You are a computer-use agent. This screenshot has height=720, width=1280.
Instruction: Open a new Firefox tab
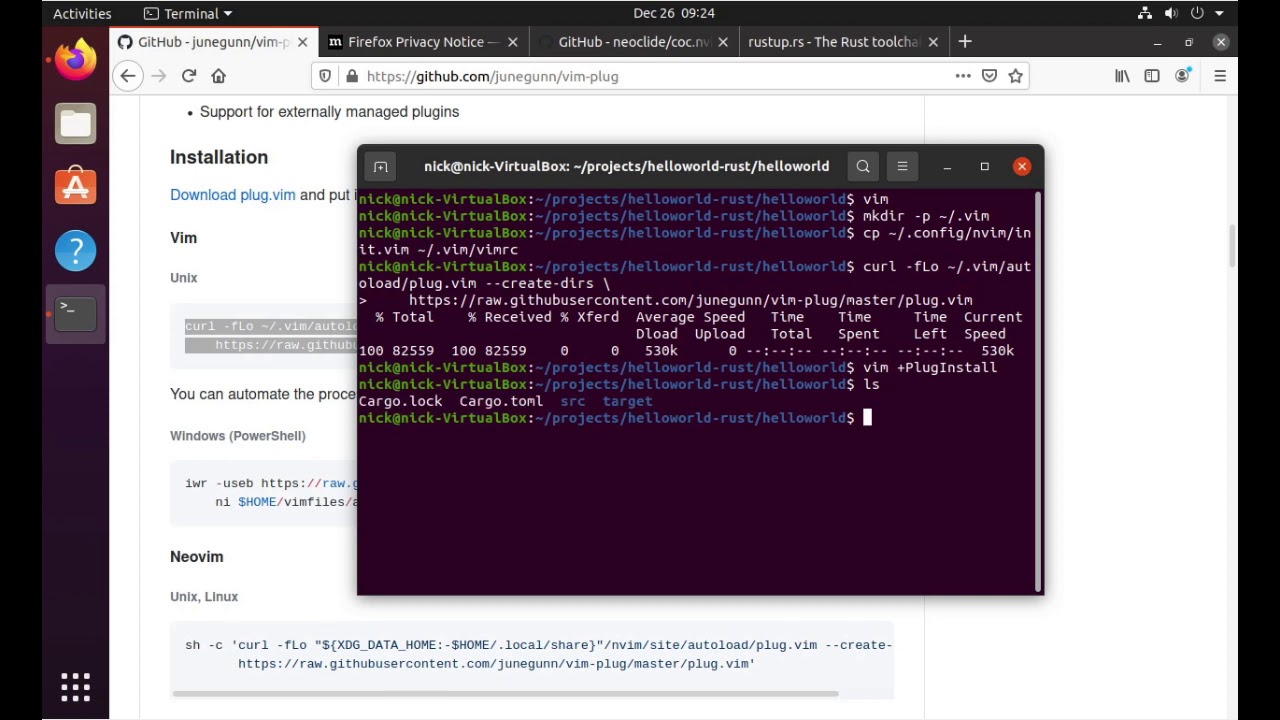pyautogui.click(x=965, y=42)
